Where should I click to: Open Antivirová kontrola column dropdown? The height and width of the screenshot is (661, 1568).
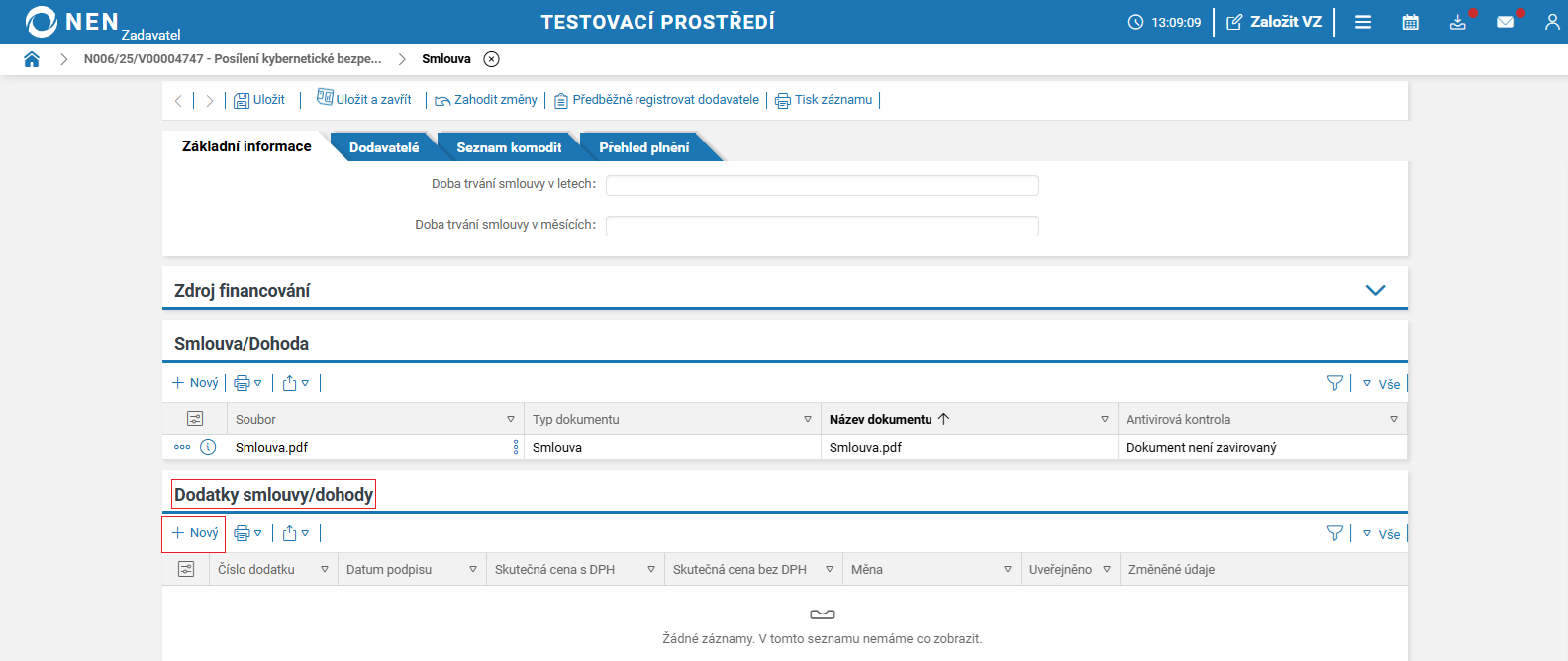point(1394,419)
